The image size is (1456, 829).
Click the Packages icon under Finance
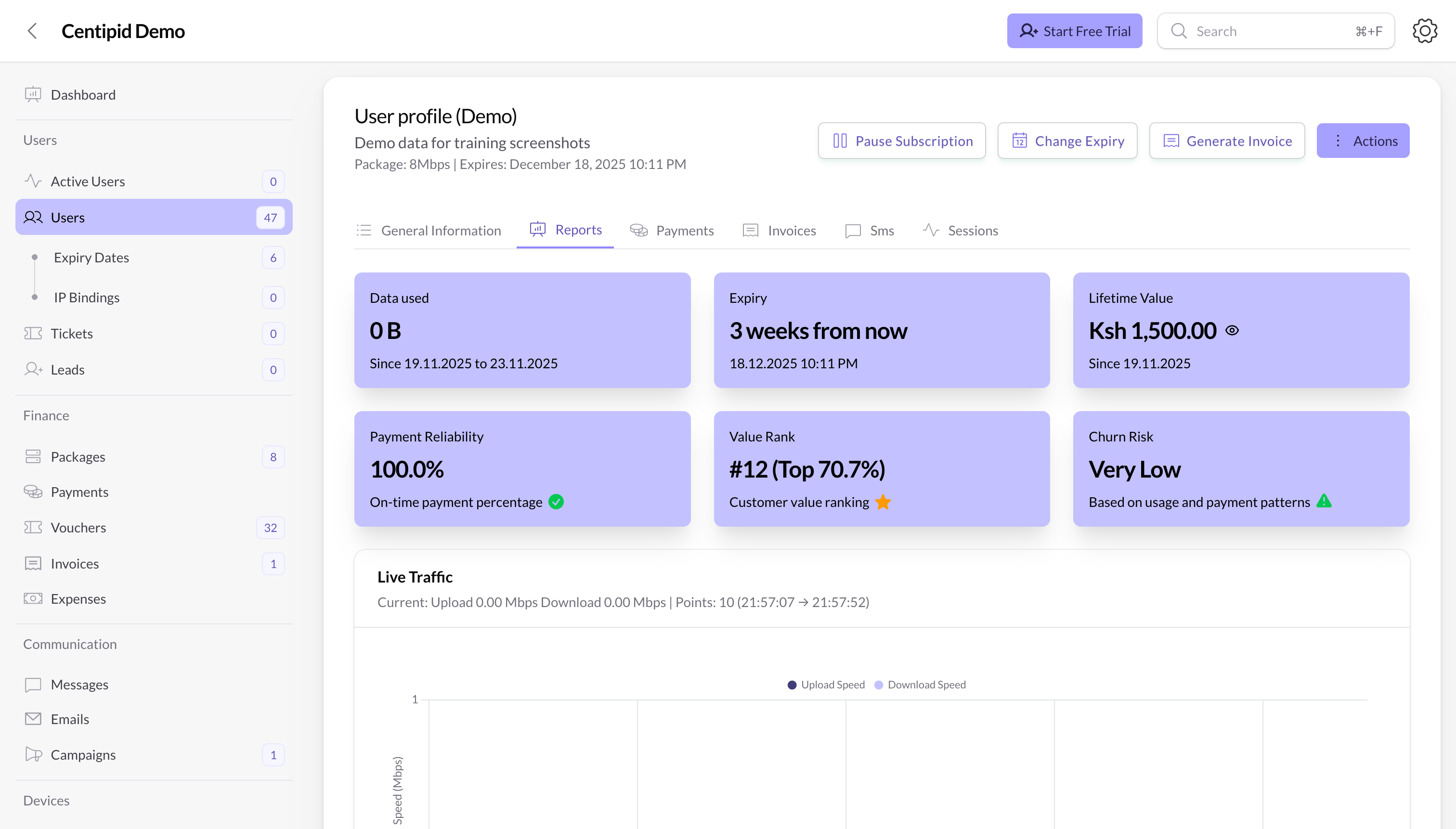click(32, 456)
